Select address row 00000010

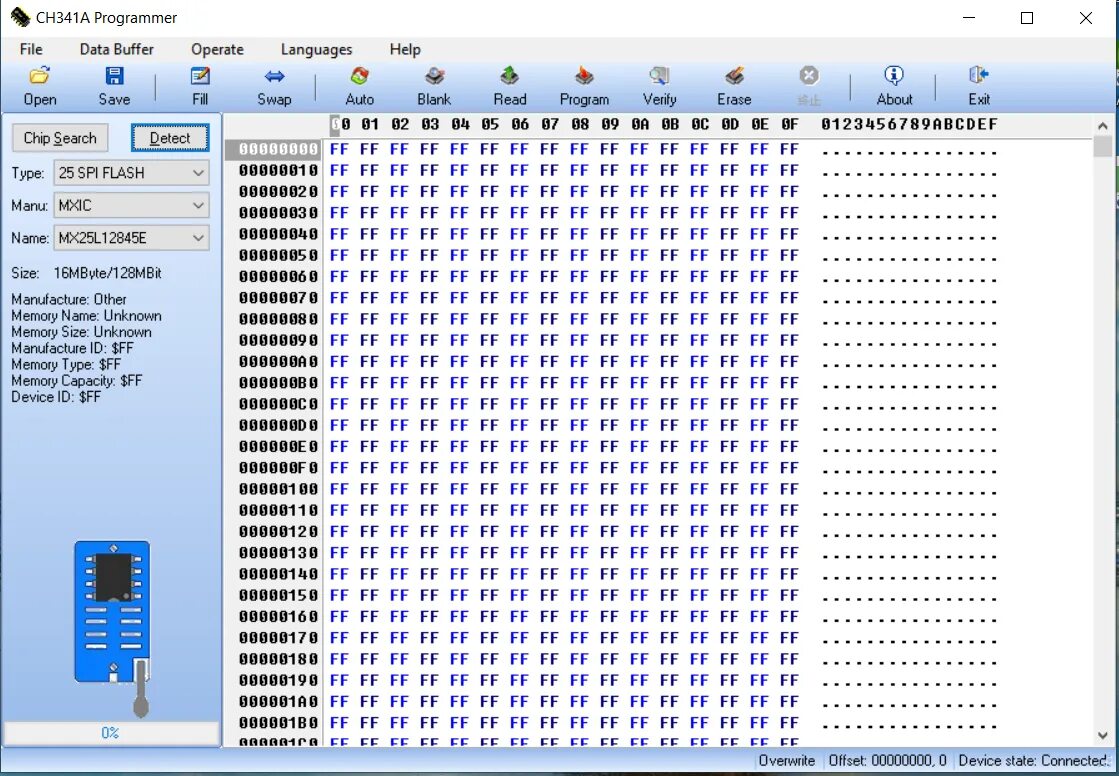[x=278, y=171]
